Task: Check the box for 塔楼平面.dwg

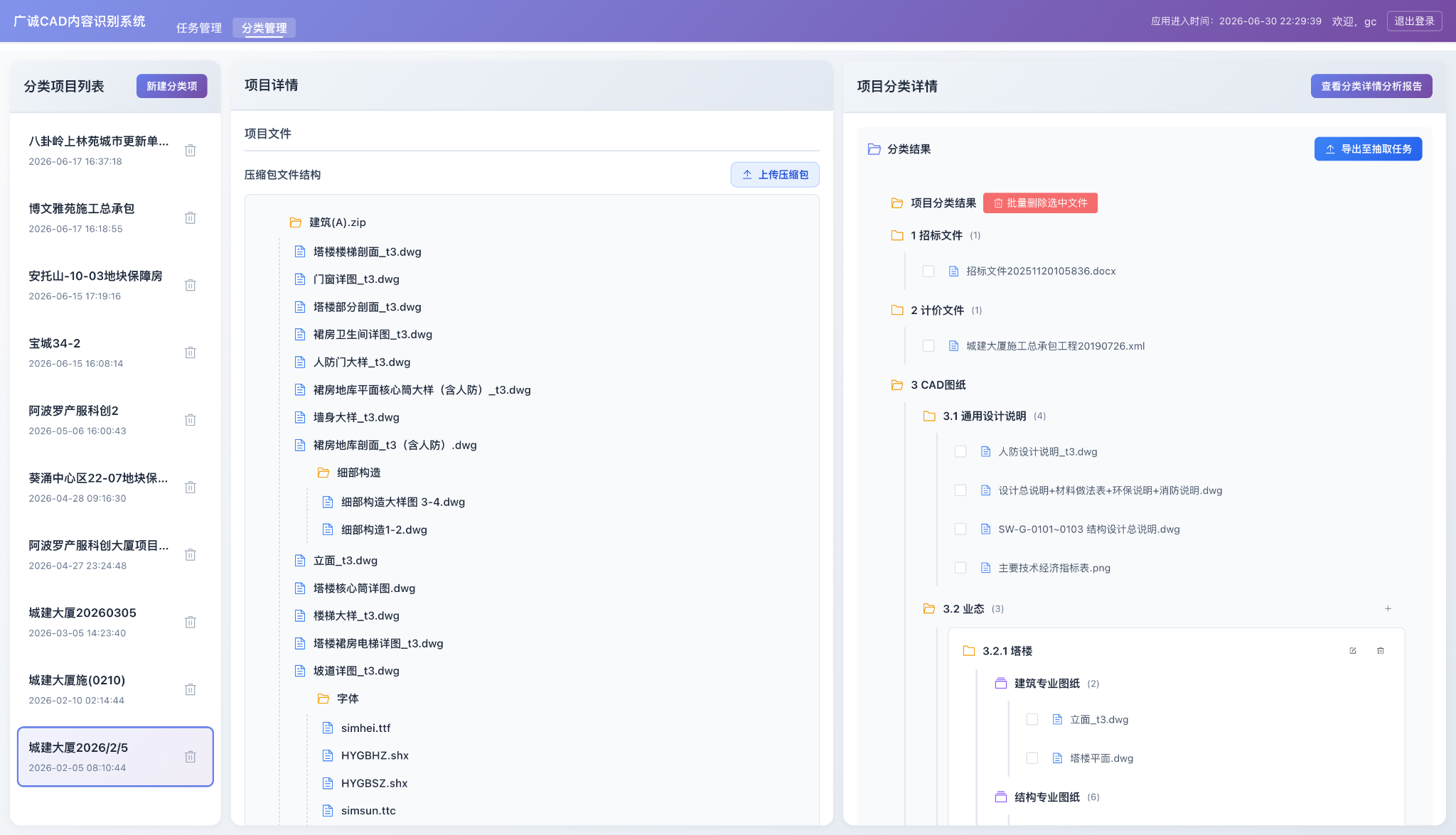Action: coord(1032,758)
